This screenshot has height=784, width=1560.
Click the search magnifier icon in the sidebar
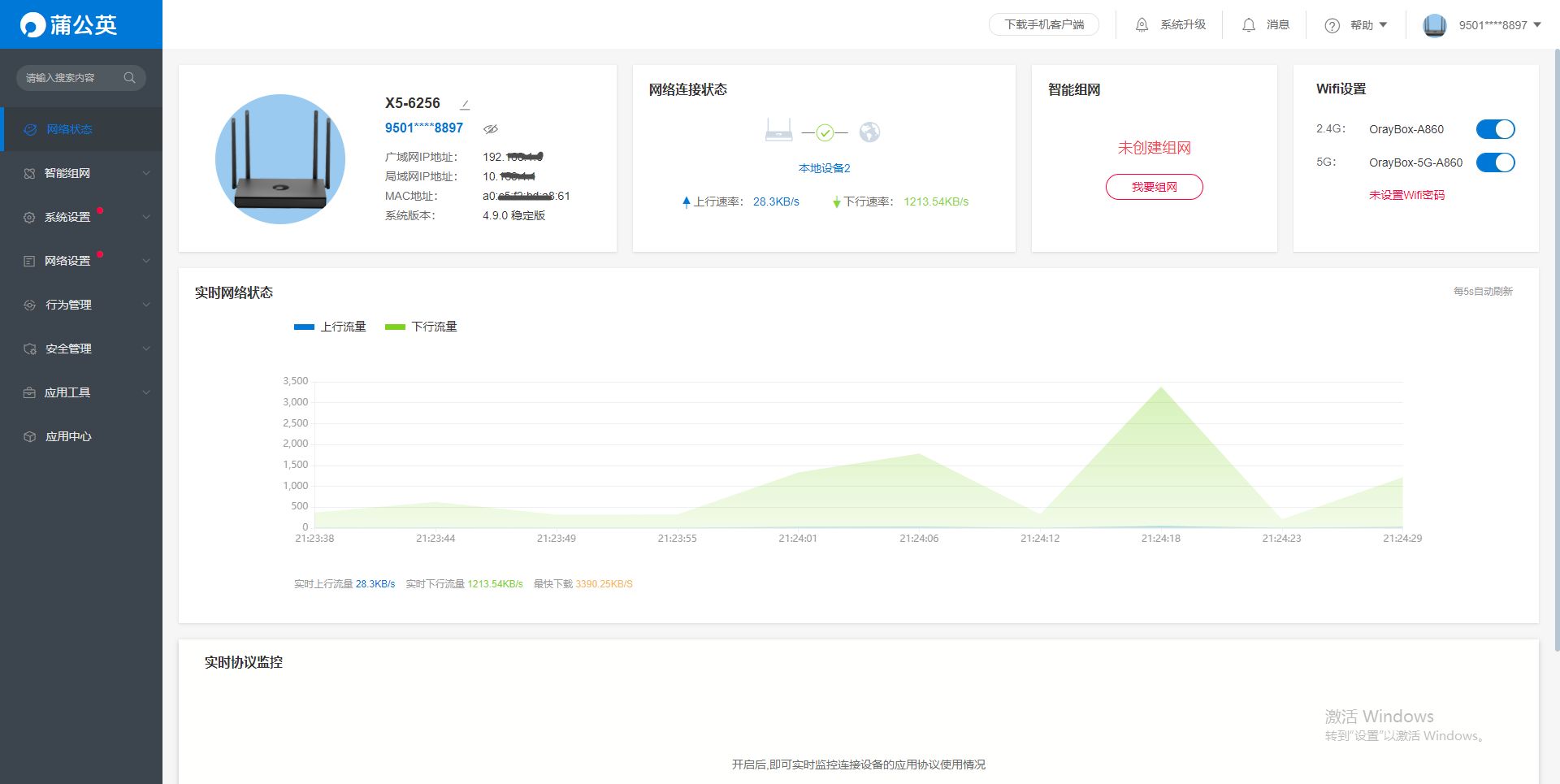click(x=129, y=78)
